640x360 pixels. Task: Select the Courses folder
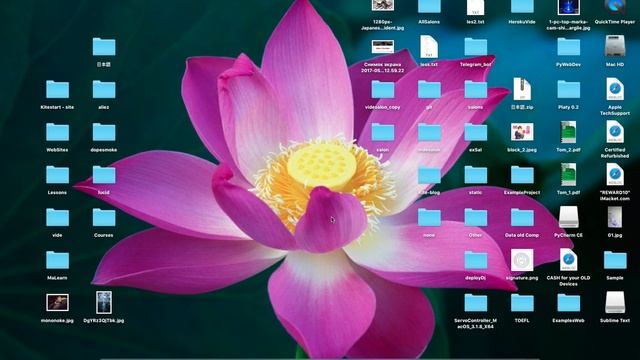[104, 218]
